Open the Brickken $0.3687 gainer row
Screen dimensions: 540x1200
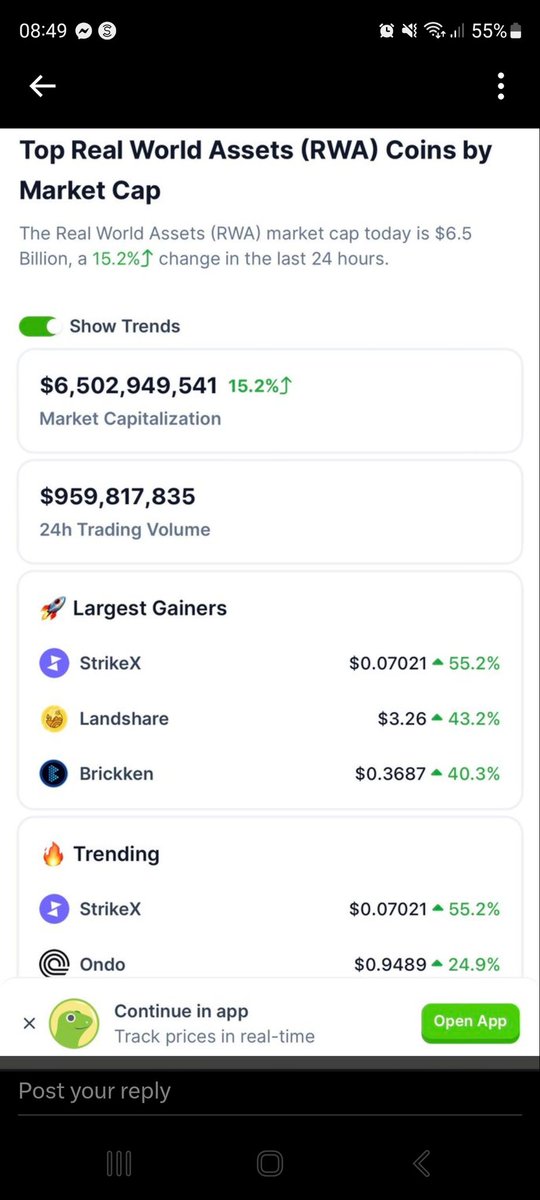point(270,773)
